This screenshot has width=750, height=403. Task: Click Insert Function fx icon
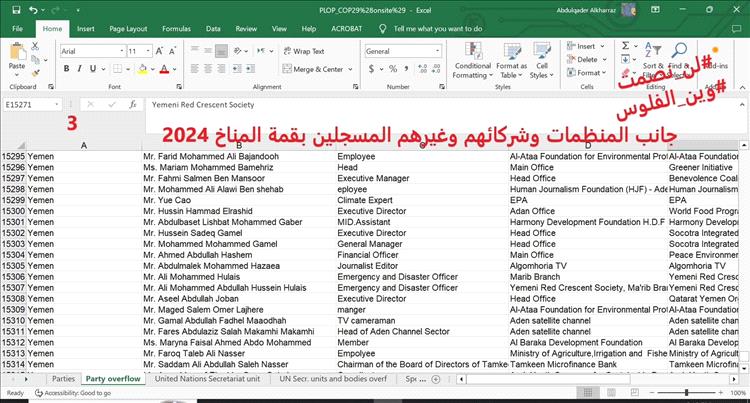point(133,104)
